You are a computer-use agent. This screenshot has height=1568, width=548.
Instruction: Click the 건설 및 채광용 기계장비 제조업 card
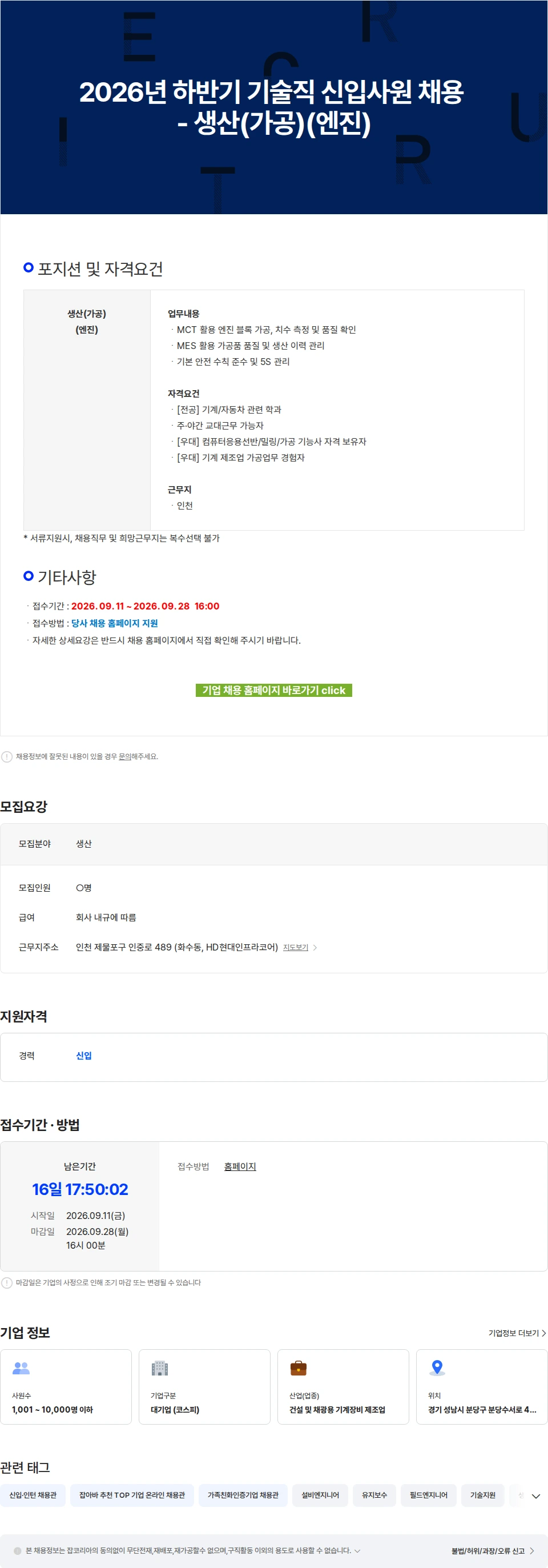coord(343,1386)
